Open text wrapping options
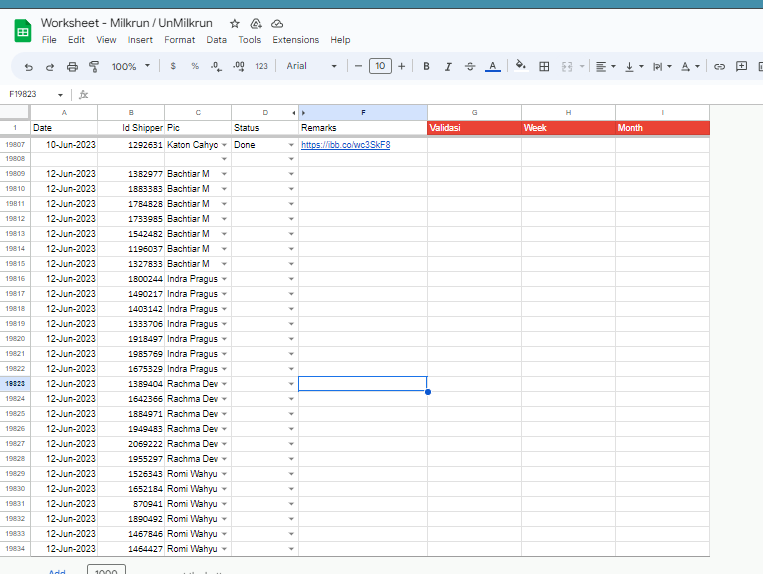763x574 pixels. point(662,67)
